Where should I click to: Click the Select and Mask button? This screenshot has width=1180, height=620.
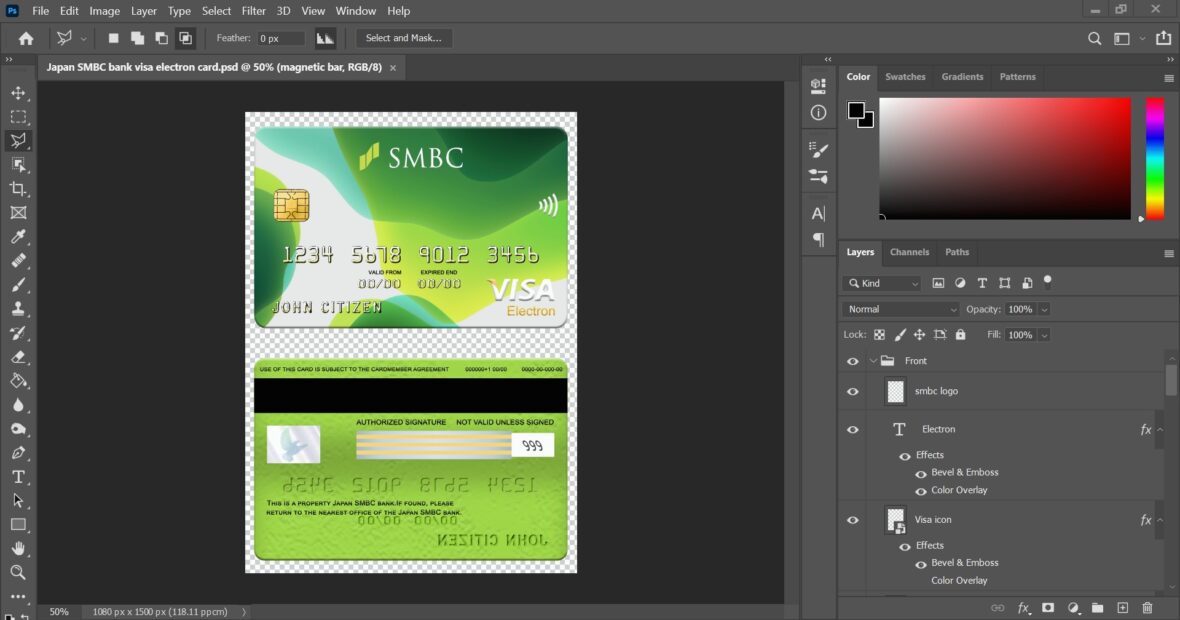click(404, 38)
